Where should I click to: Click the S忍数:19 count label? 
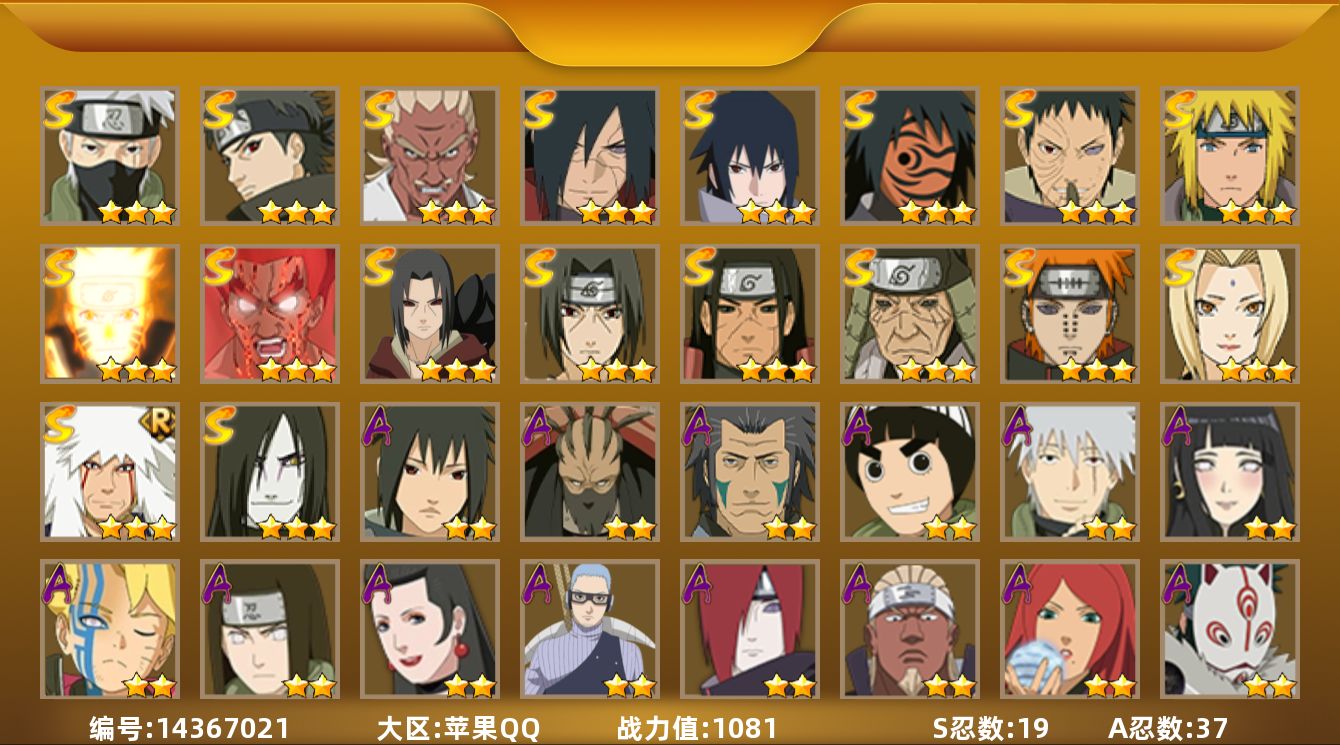[992, 728]
